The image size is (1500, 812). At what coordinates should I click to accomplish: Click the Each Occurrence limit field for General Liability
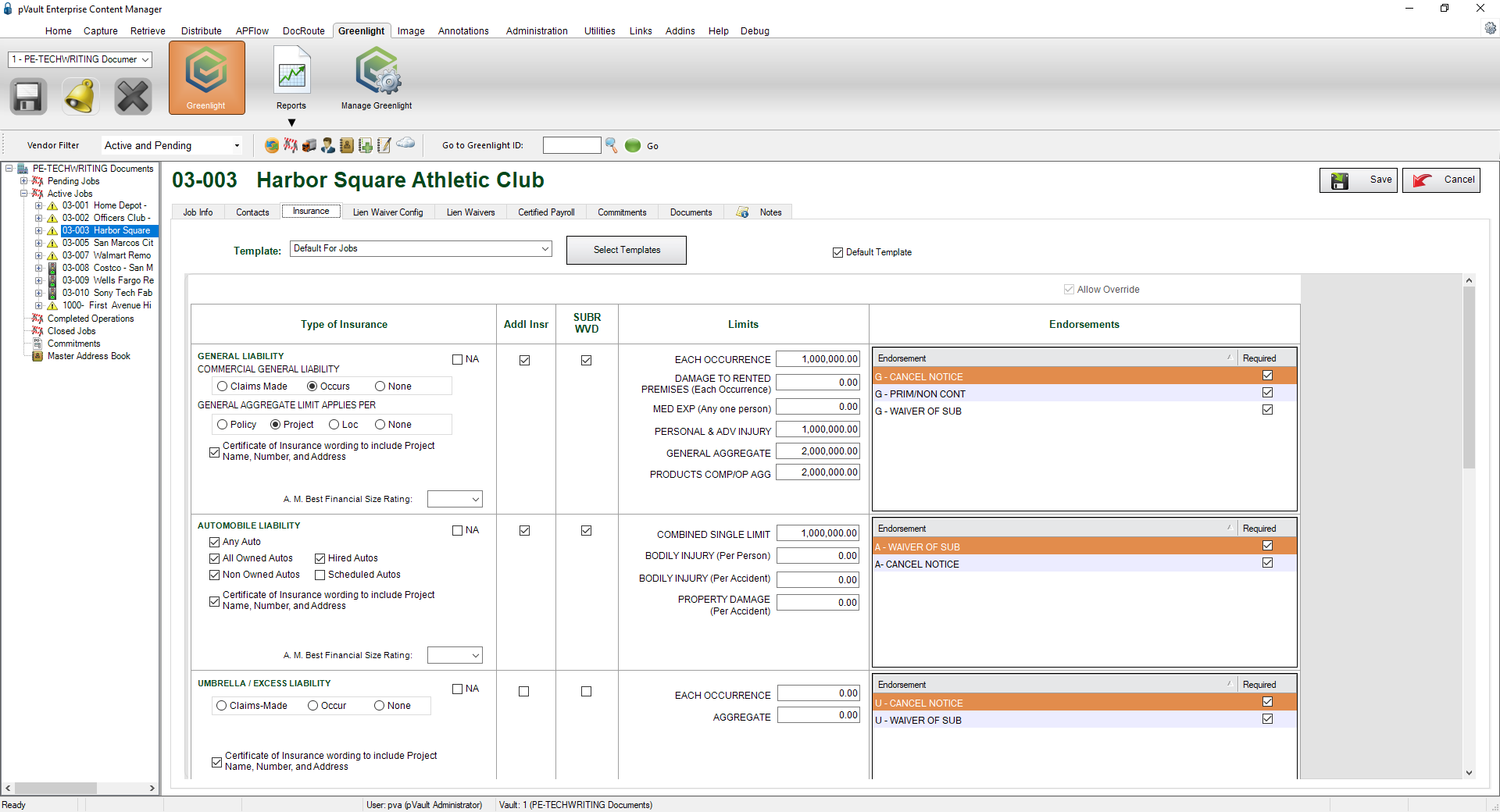(818, 359)
